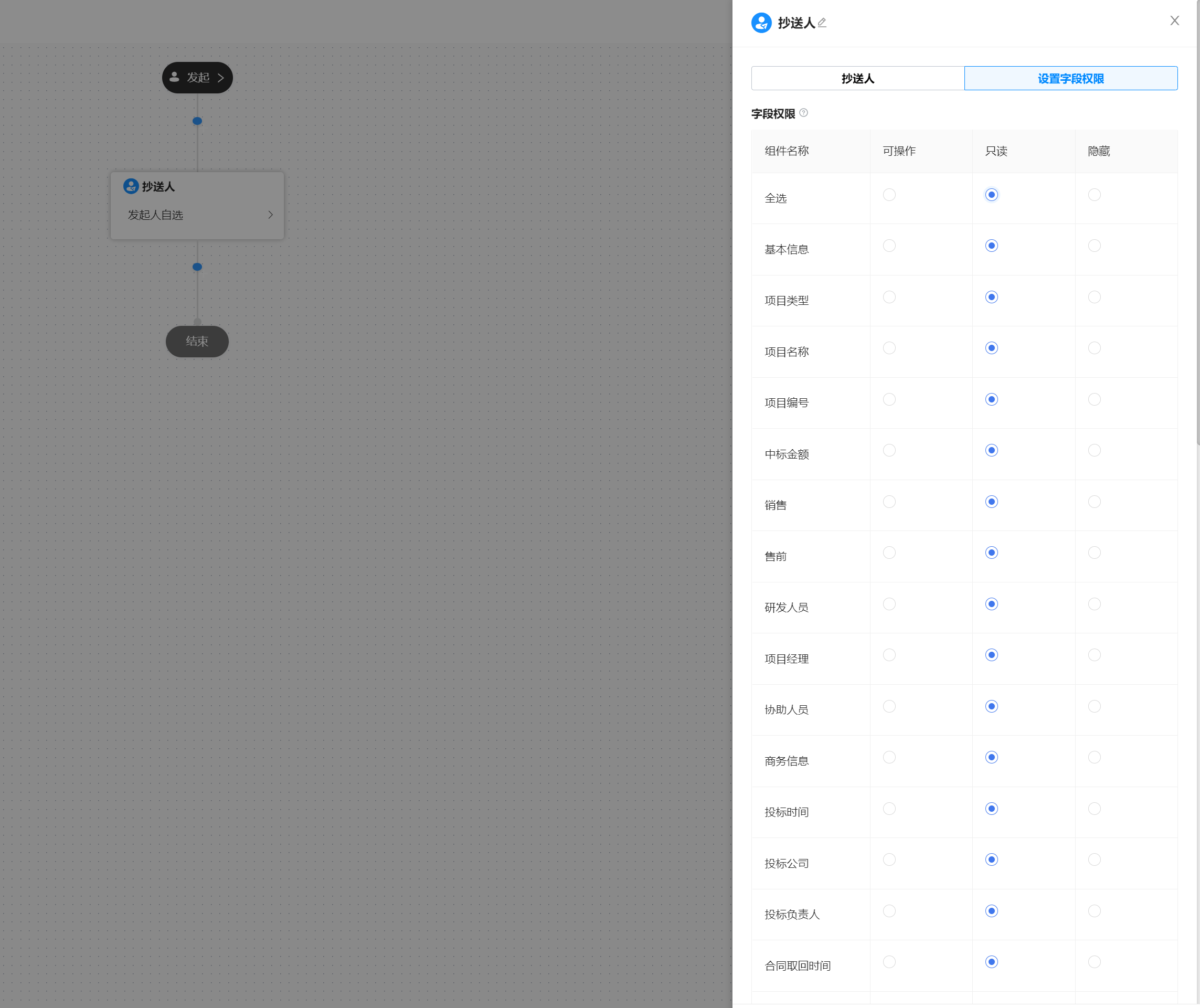Click the 抄送人 avatar icon in panel header

tap(761, 23)
